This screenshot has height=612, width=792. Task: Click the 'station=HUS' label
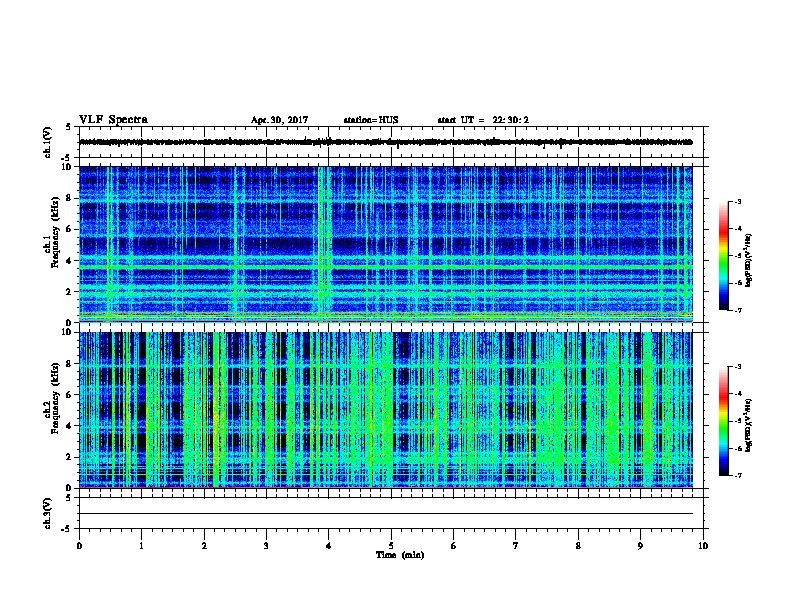371,120
